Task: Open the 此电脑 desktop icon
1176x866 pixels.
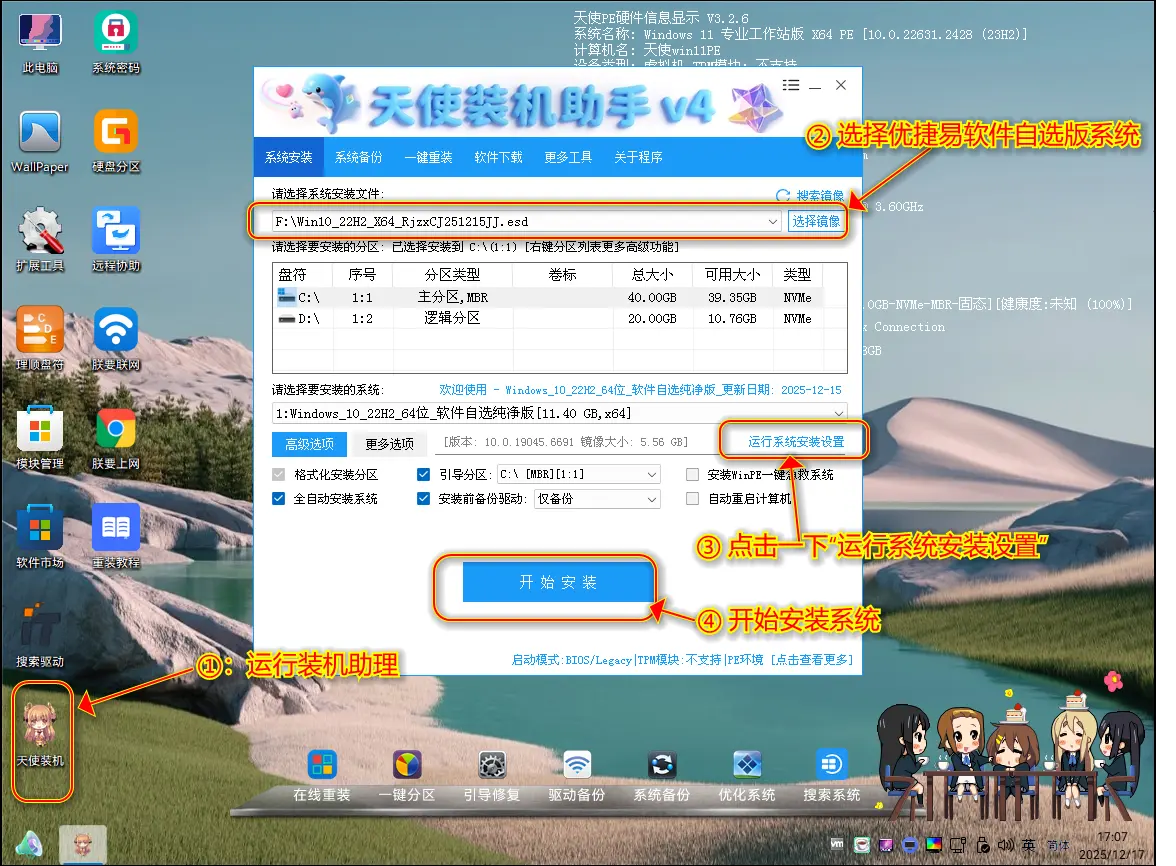Action: (40, 43)
